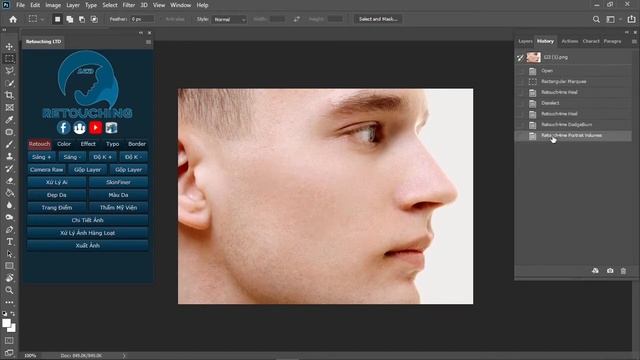640x360 pixels.
Task: Open the Edit Toolbar three-dots icon
Action: click(x=9, y=302)
